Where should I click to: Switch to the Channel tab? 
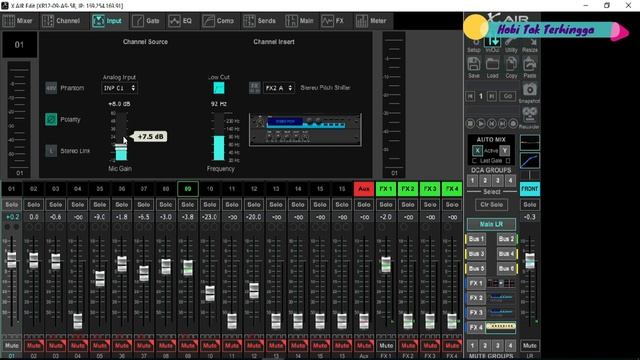click(62, 21)
